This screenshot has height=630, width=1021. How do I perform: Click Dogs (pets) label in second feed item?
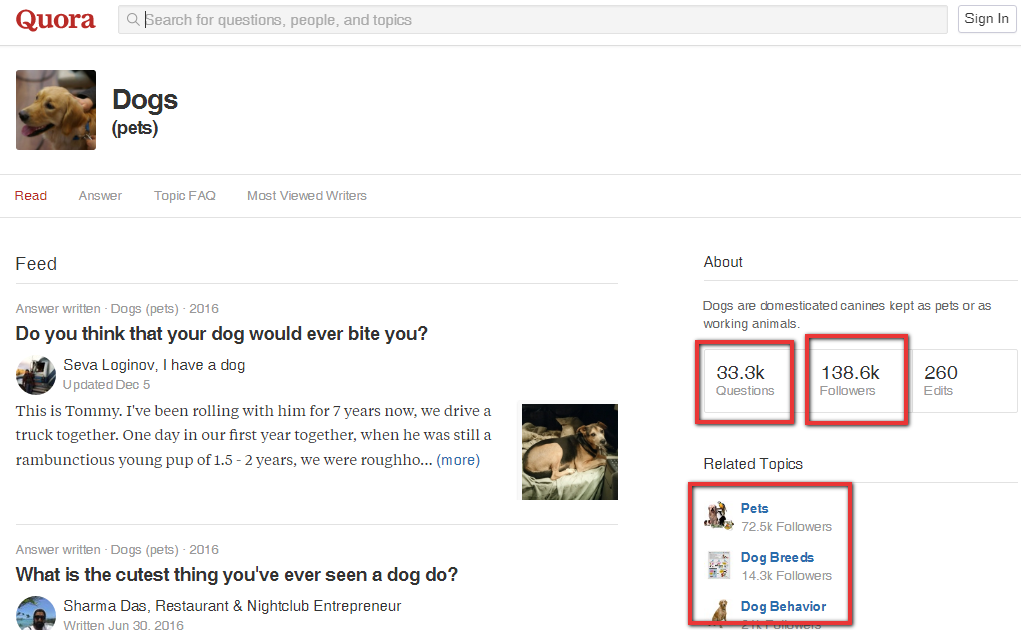coord(145,550)
